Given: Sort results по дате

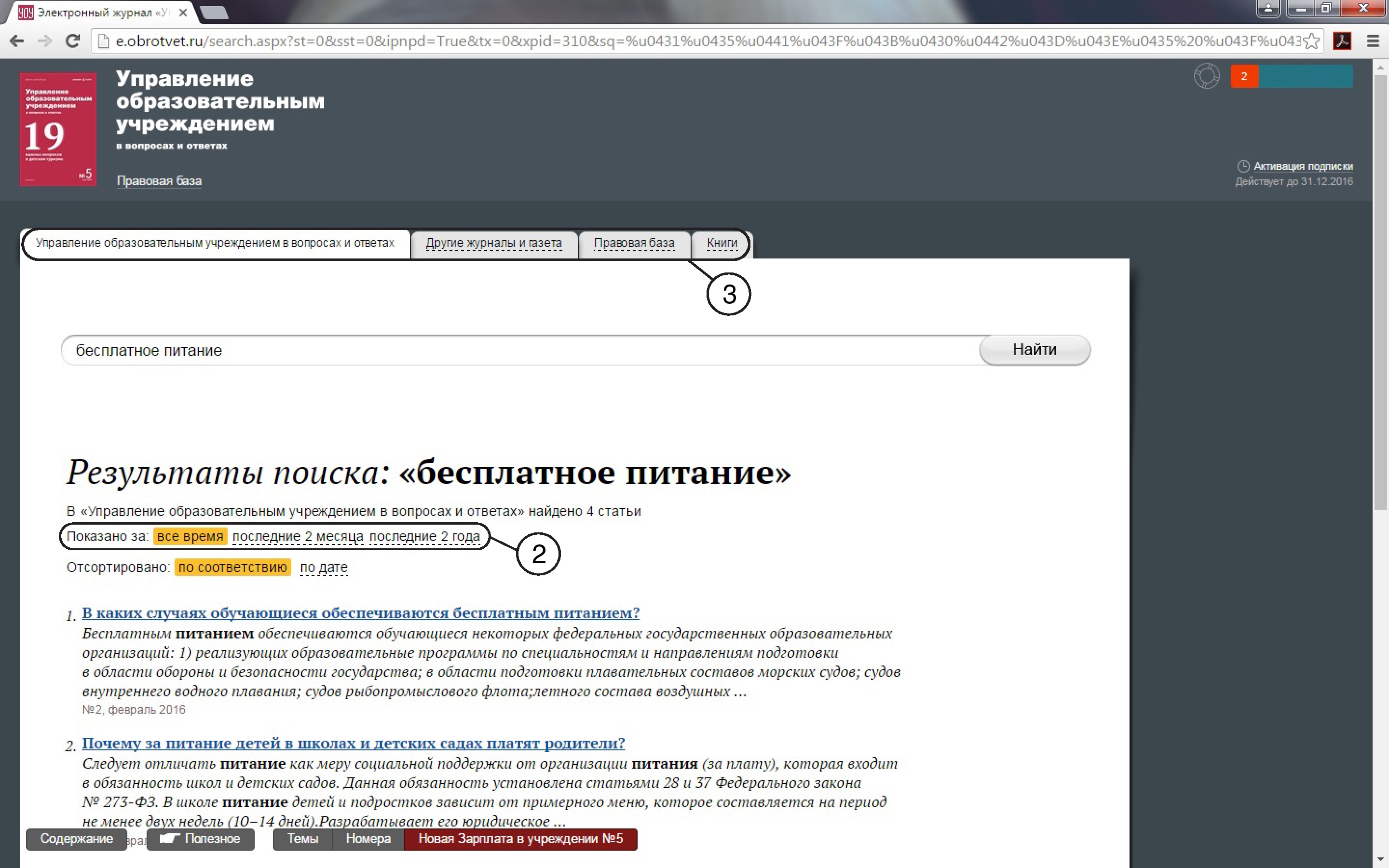Looking at the screenshot, I should tap(324, 567).
